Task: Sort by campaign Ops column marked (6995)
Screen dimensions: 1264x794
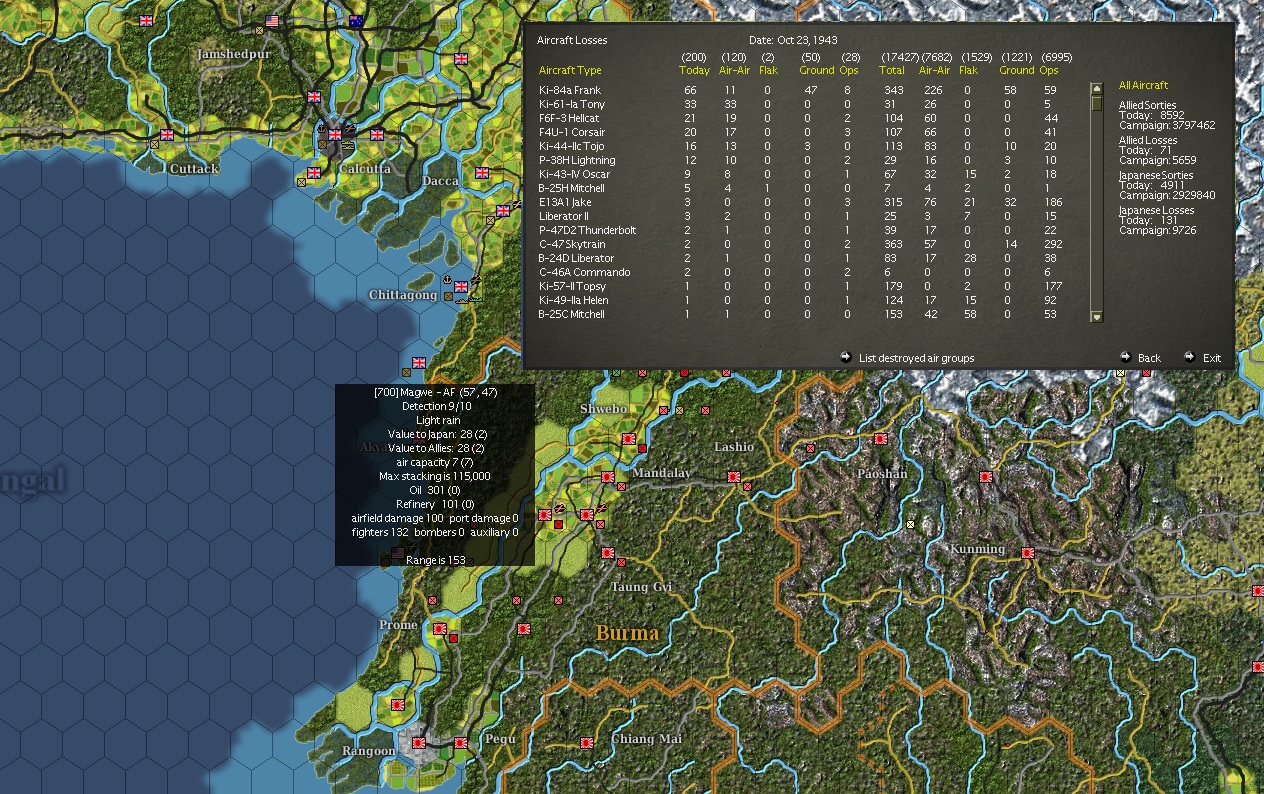Action: coord(1049,71)
